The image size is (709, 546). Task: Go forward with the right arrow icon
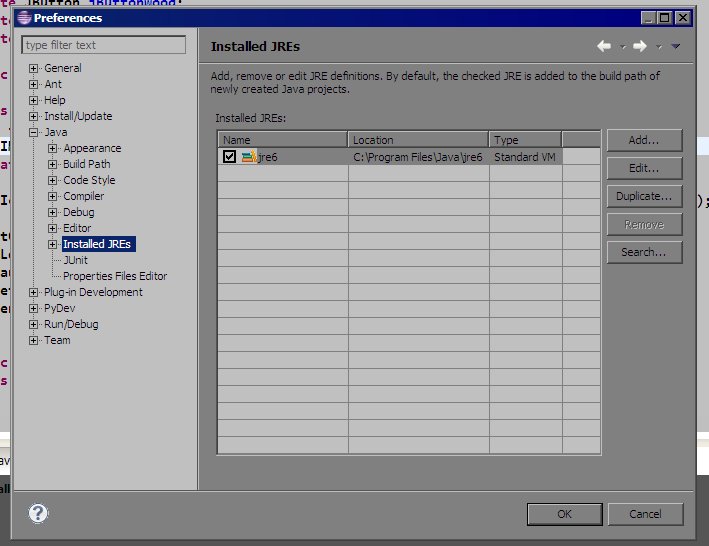pos(640,46)
